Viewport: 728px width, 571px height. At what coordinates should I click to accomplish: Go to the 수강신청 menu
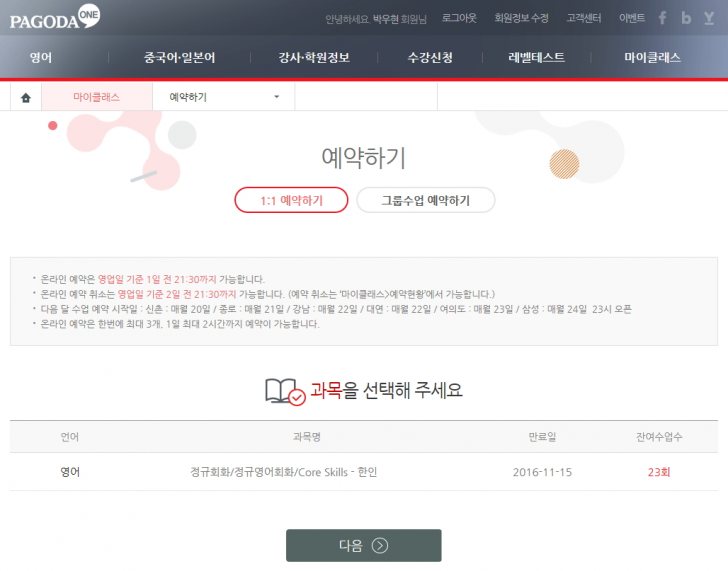[432, 58]
